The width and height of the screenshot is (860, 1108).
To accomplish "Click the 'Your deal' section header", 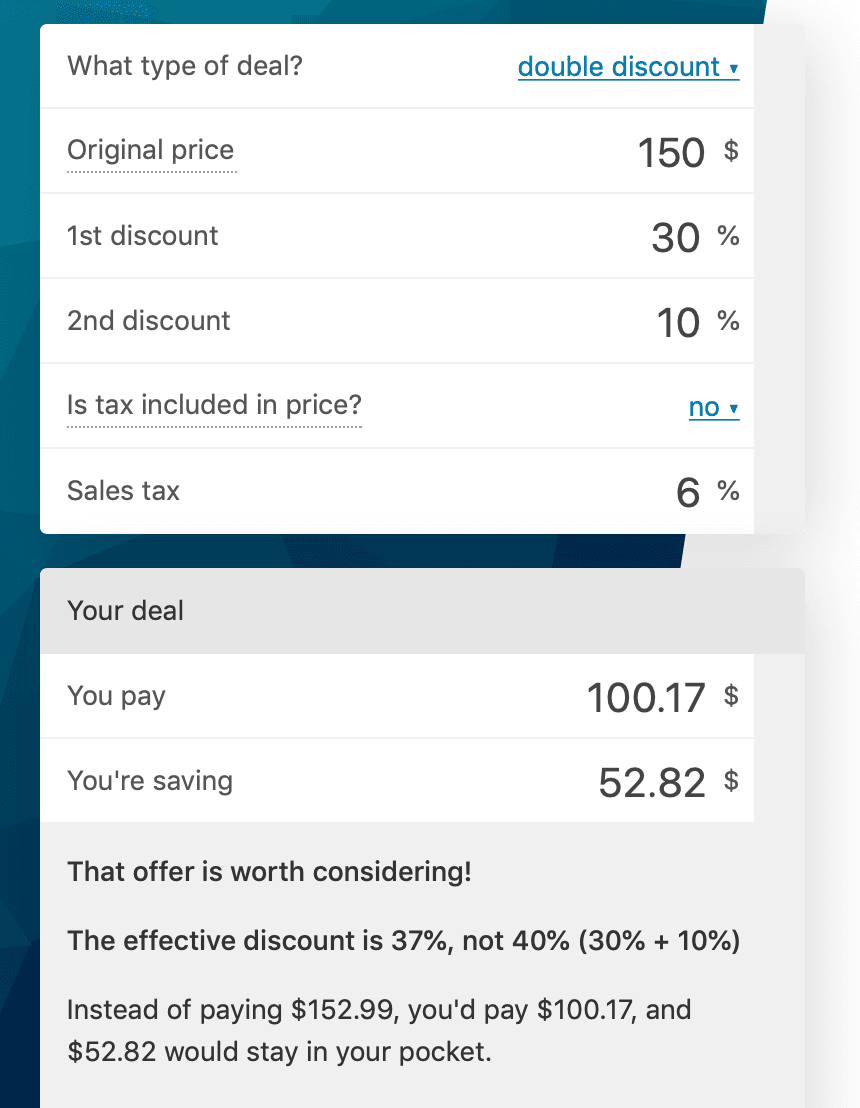I will [x=125, y=611].
